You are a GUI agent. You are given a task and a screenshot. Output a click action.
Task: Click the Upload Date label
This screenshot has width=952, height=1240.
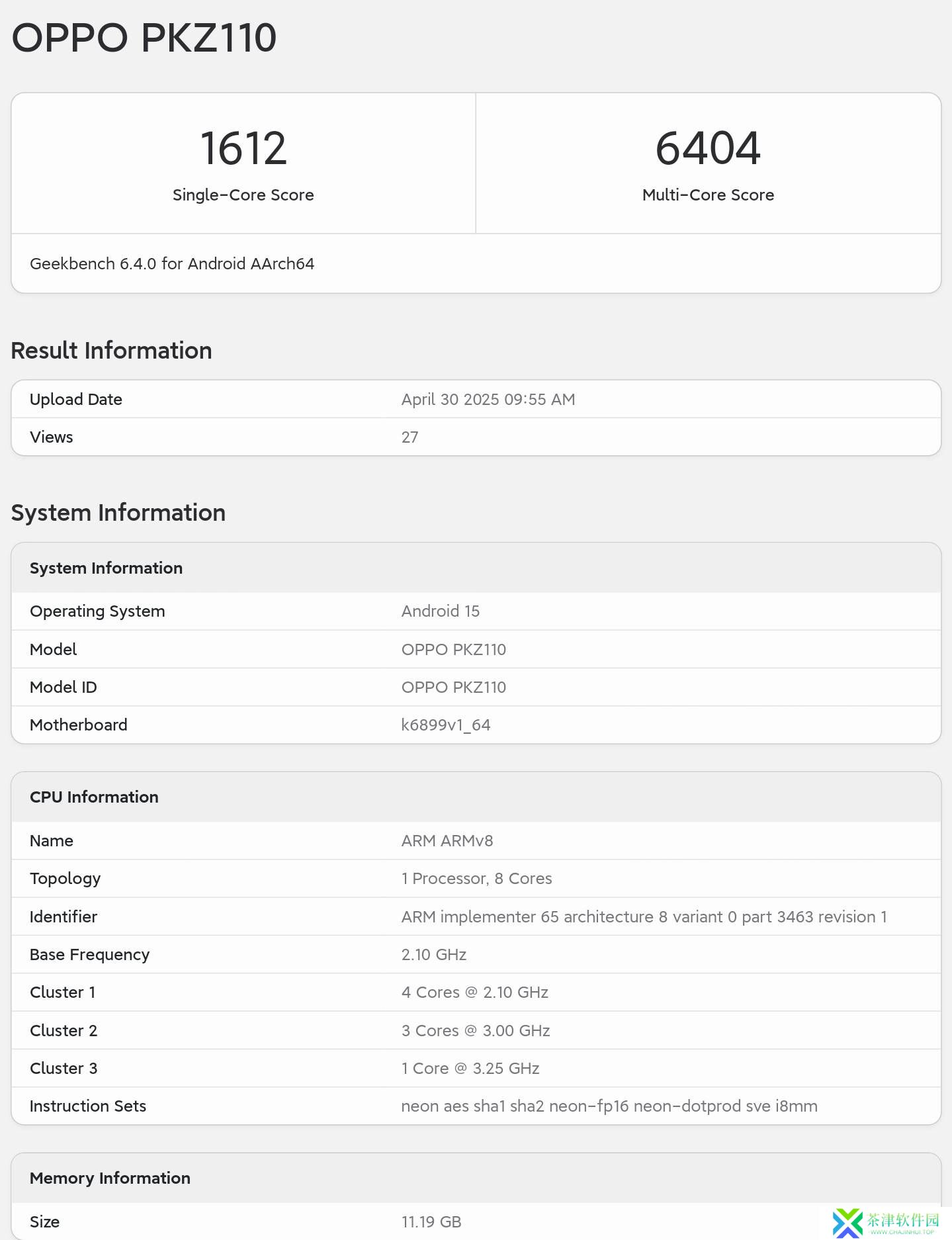click(76, 400)
